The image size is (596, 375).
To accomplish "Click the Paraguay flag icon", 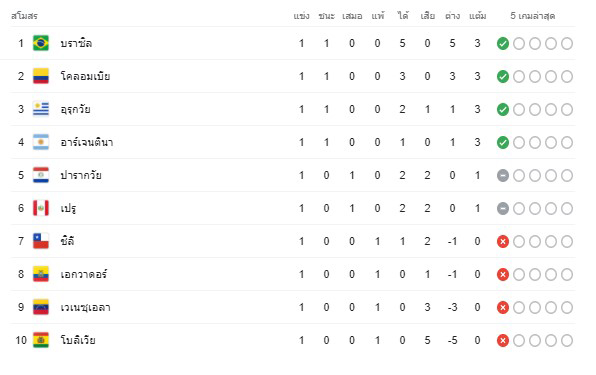I will coord(41,175).
